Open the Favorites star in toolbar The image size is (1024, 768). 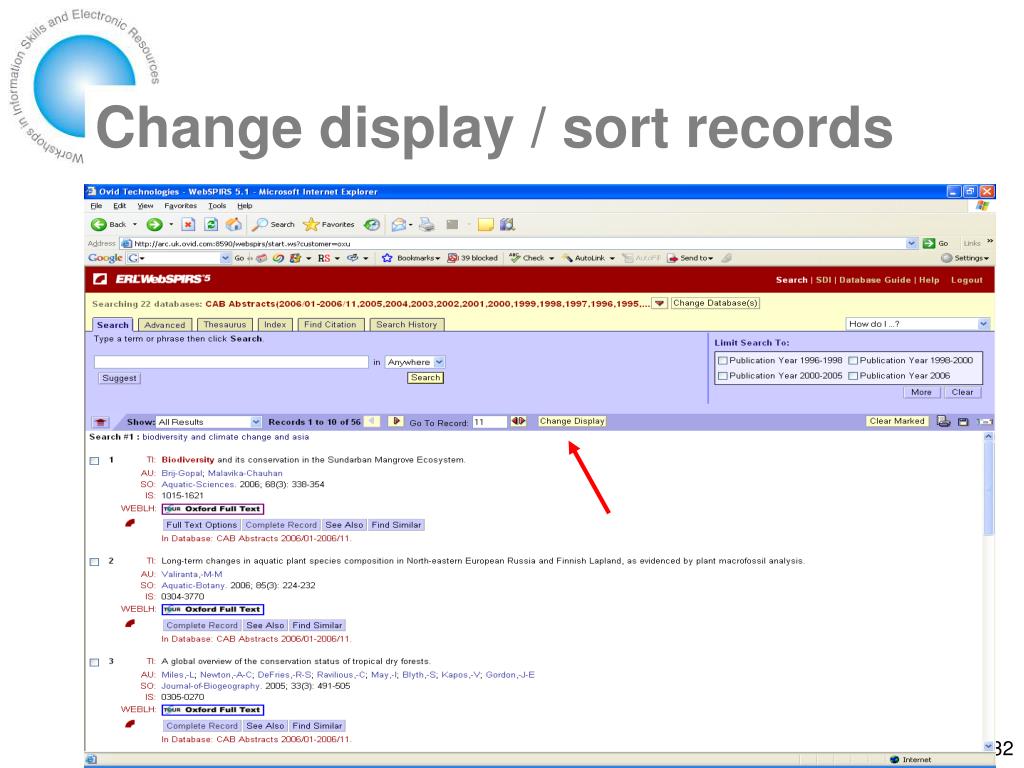pyautogui.click(x=311, y=224)
